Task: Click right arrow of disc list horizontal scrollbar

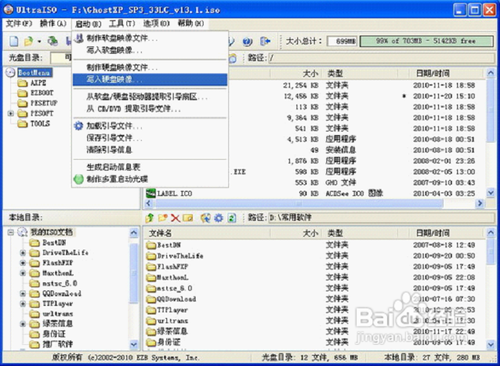Action: (x=480, y=203)
